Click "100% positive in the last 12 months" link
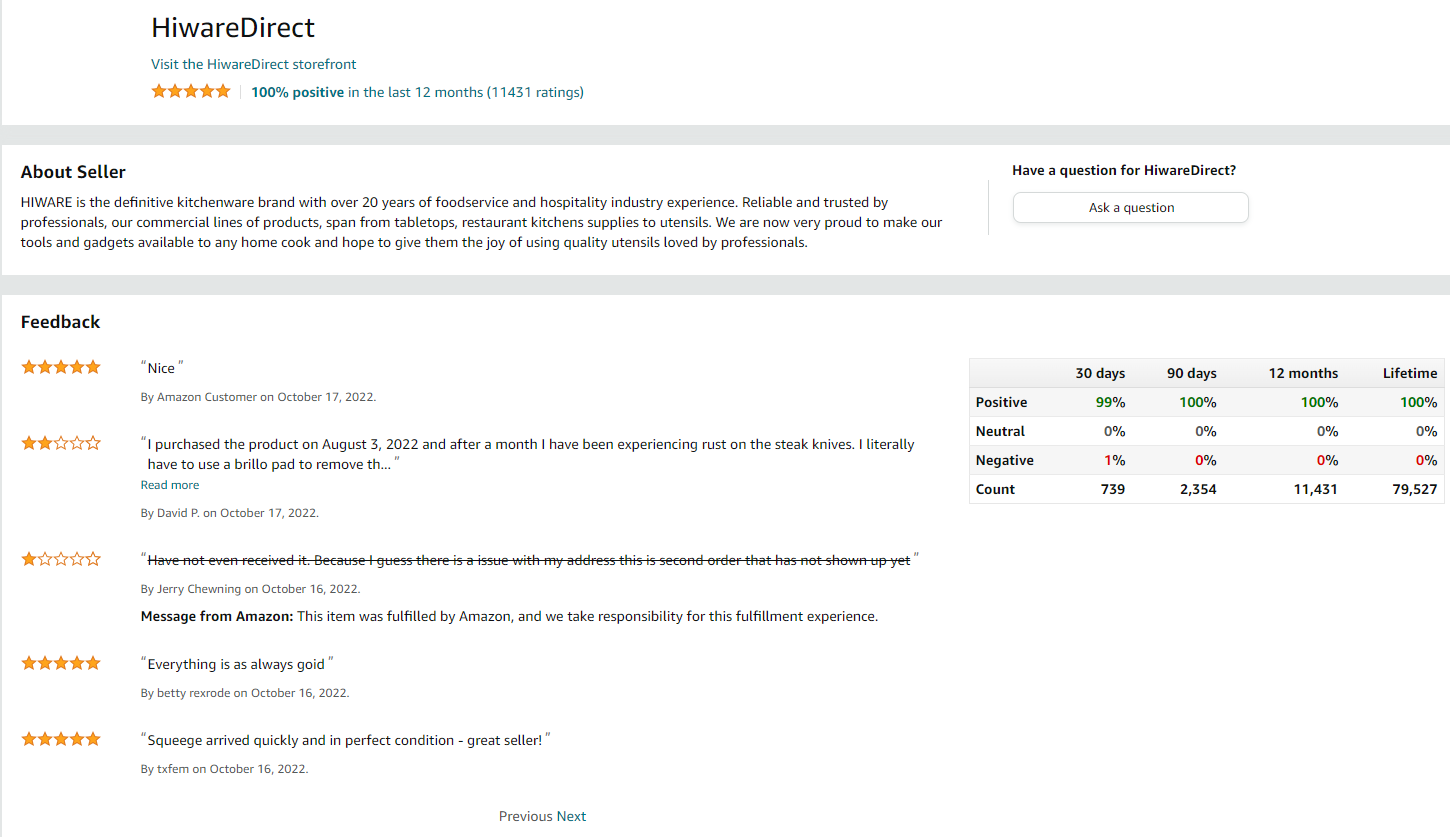Image resolution: width=1450 pixels, height=837 pixels. 417,92
